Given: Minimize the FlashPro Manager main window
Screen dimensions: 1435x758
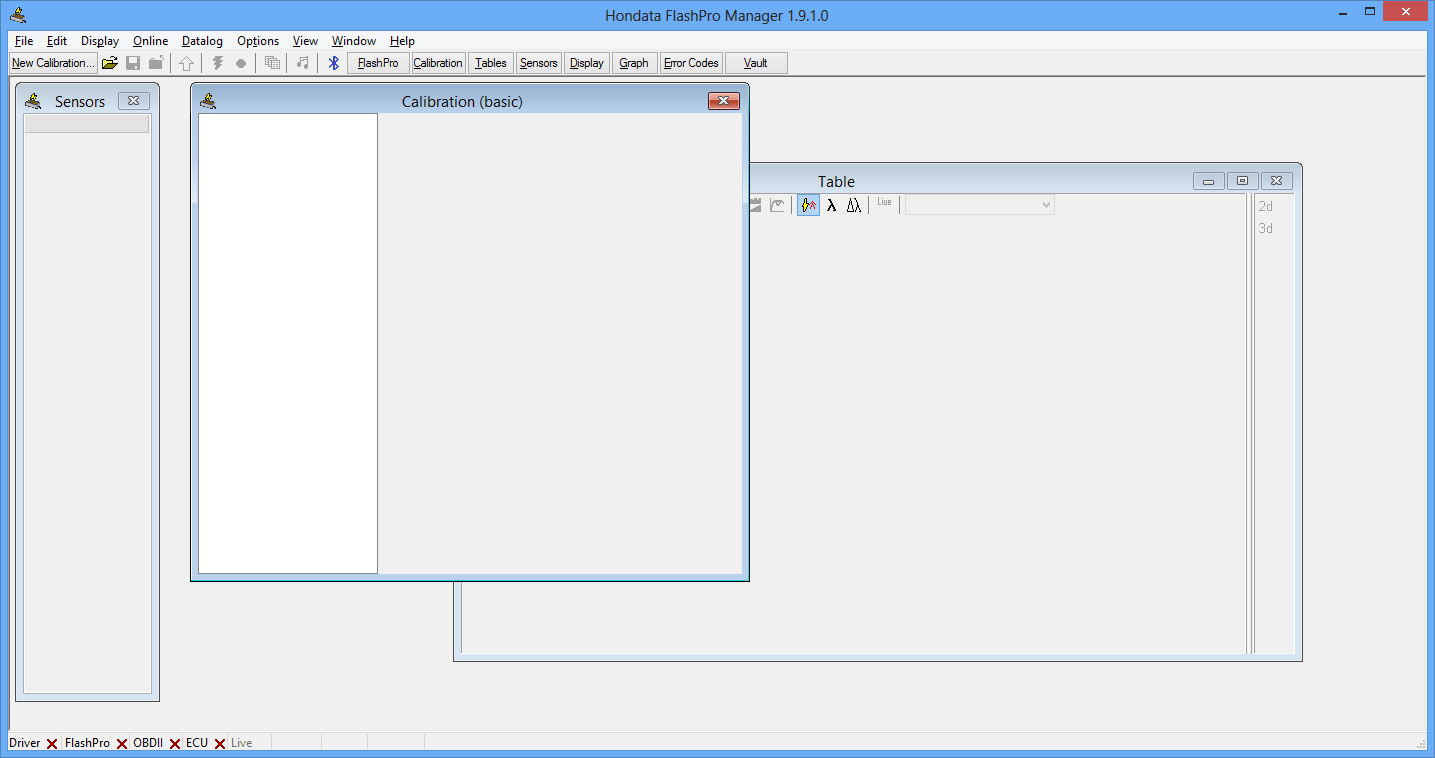Looking at the screenshot, I should click(1343, 13).
